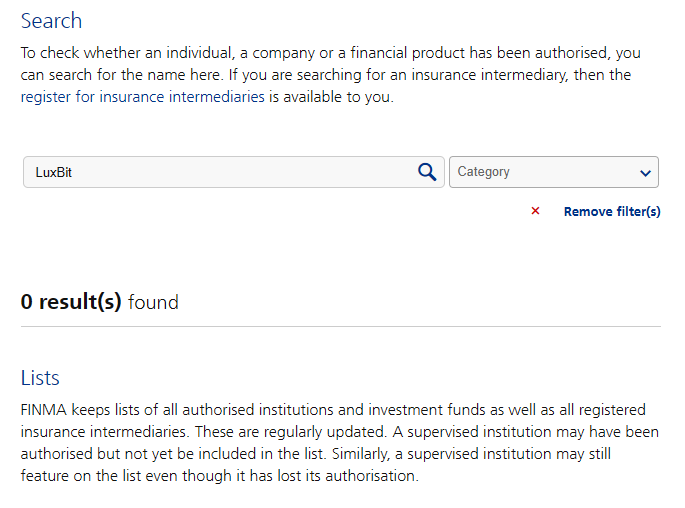685x508 pixels.
Task: Click the word 'found' after the result count
Action: click(153, 301)
